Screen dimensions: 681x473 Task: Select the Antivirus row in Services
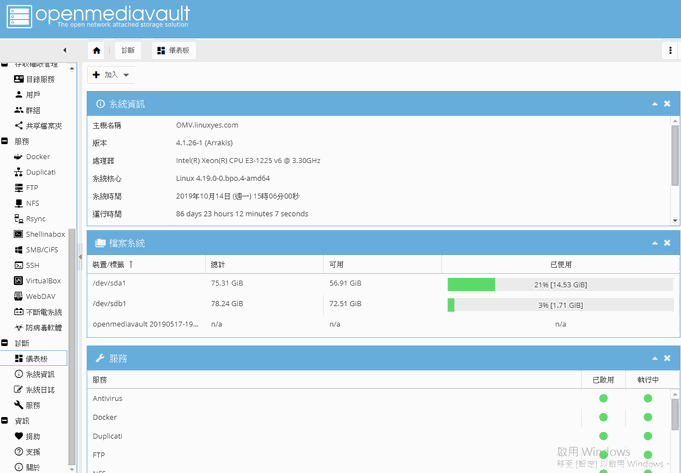tap(379, 398)
